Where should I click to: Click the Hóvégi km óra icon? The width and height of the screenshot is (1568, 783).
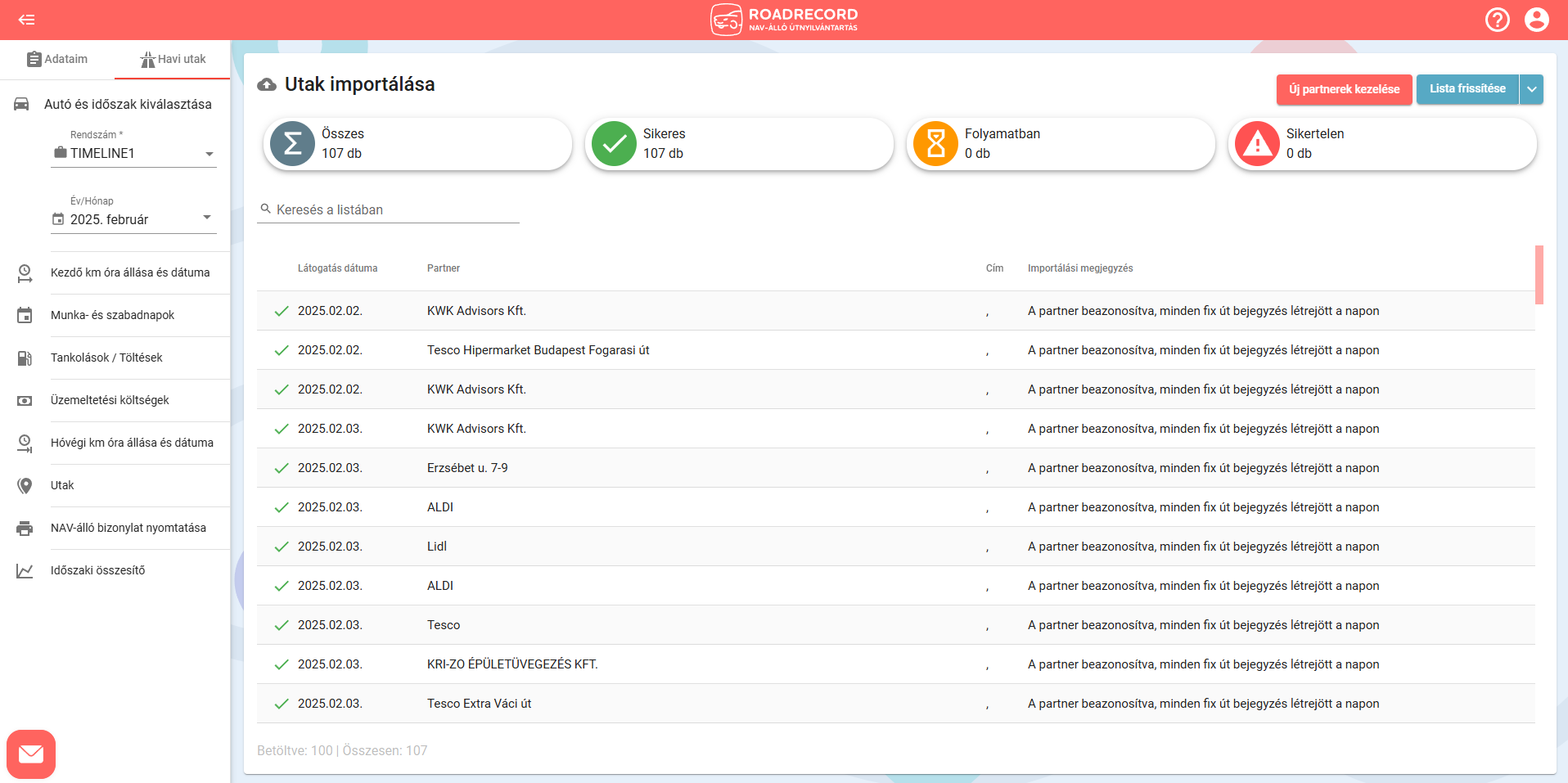pyautogui.click(x=25, y=443)
